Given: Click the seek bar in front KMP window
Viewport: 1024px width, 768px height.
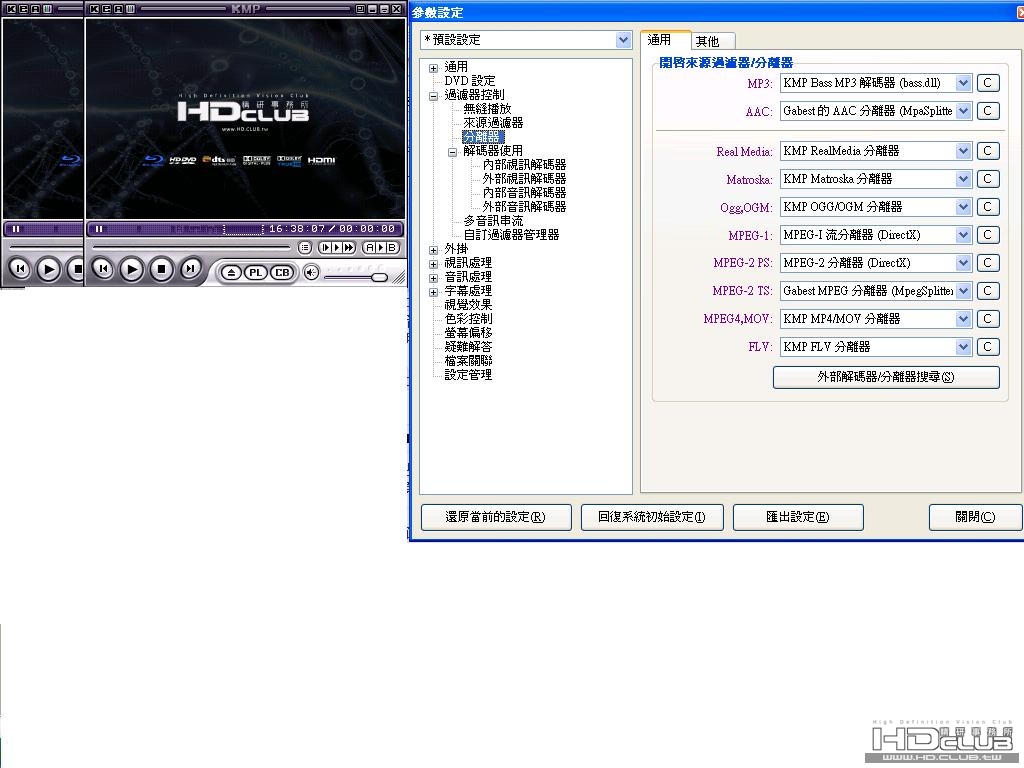Looking at the screenshot, I should 191,248.
